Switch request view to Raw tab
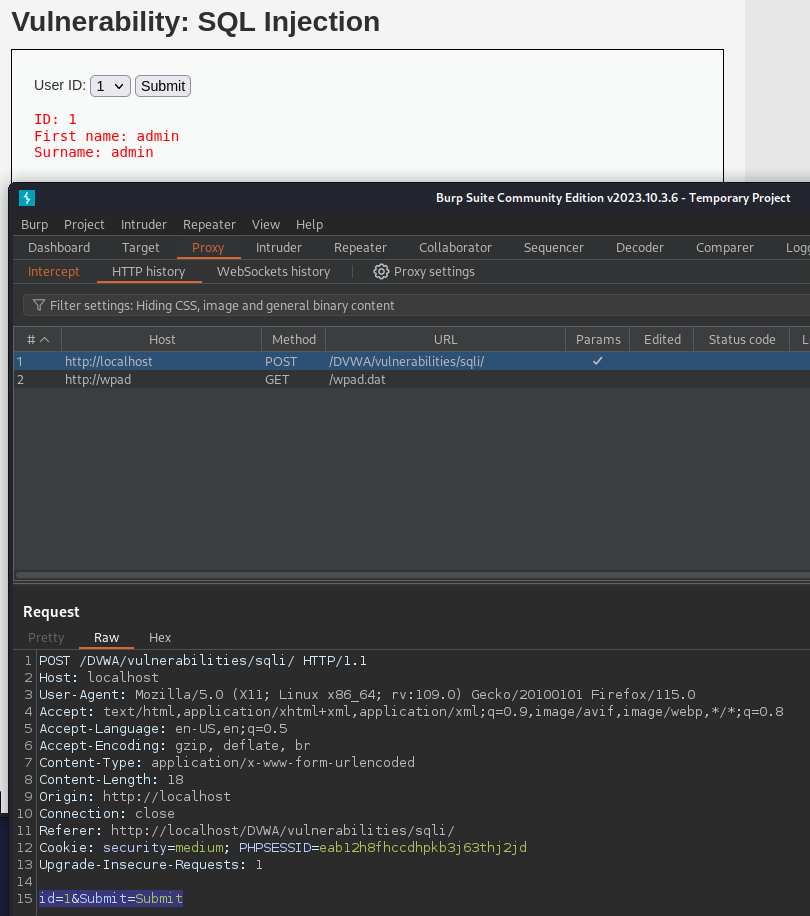810x916 pixels. point(106,638)
